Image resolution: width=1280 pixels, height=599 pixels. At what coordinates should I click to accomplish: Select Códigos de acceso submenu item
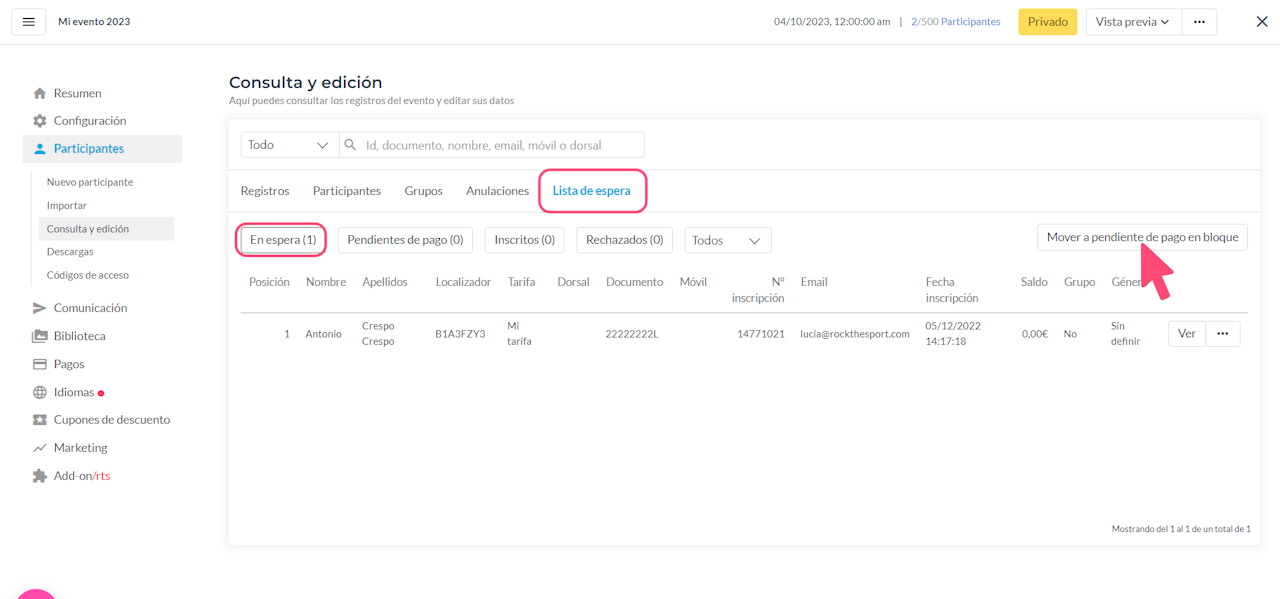(x=88, y=275)
